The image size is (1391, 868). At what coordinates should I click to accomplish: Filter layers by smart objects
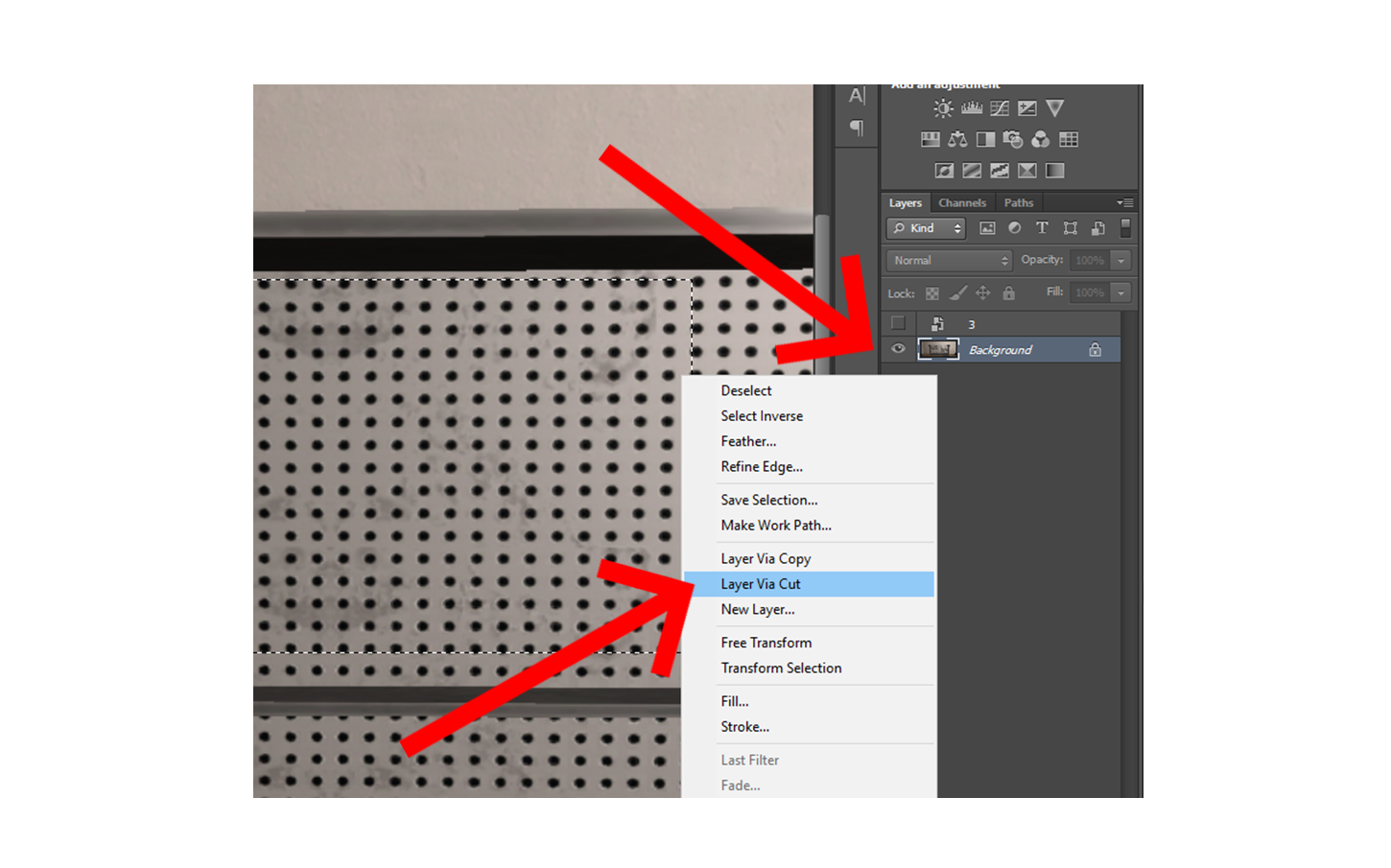(1098, 228)
